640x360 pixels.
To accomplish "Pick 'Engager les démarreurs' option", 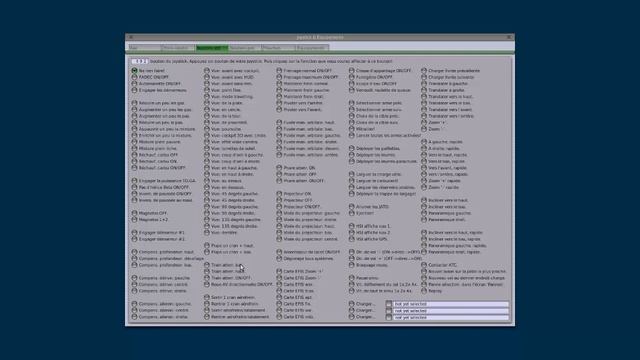I will (134, 90).
